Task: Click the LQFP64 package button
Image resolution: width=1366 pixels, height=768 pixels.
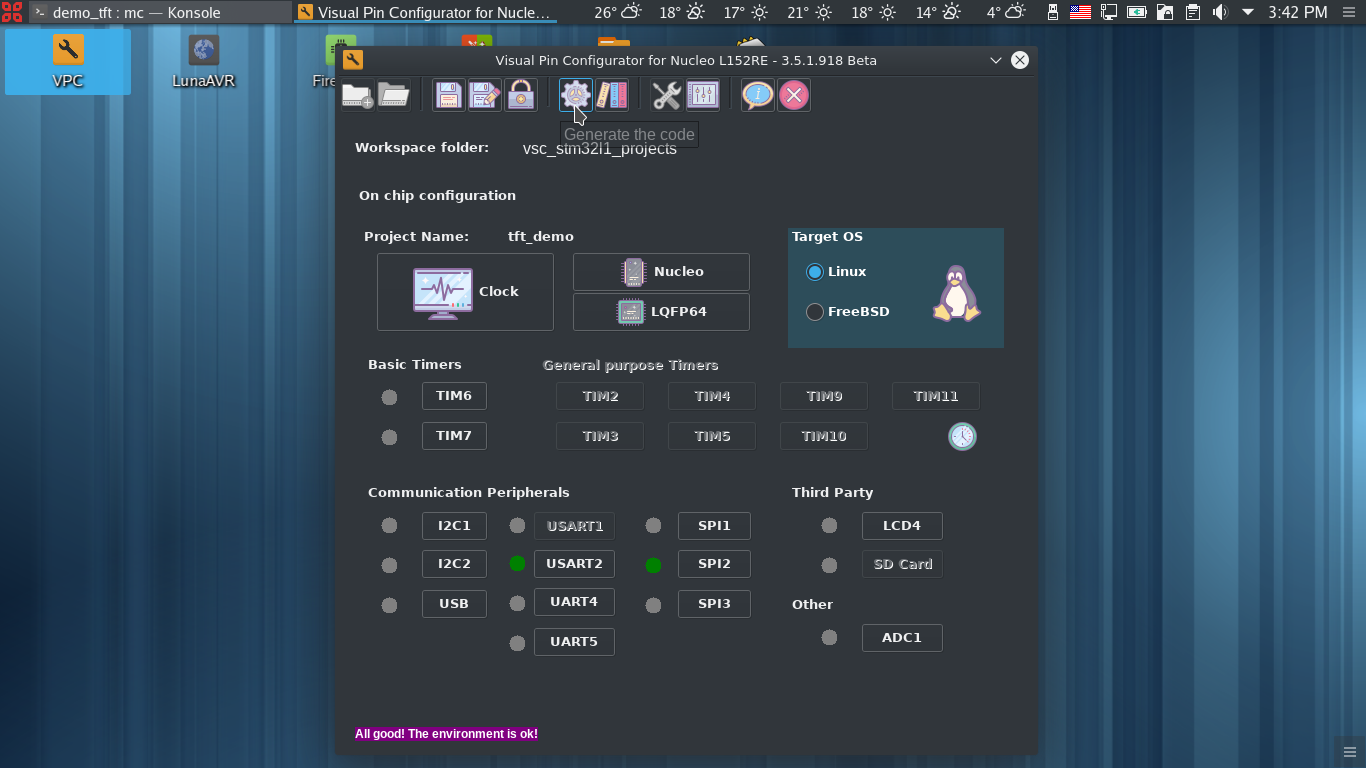Action: coord(661,312)
